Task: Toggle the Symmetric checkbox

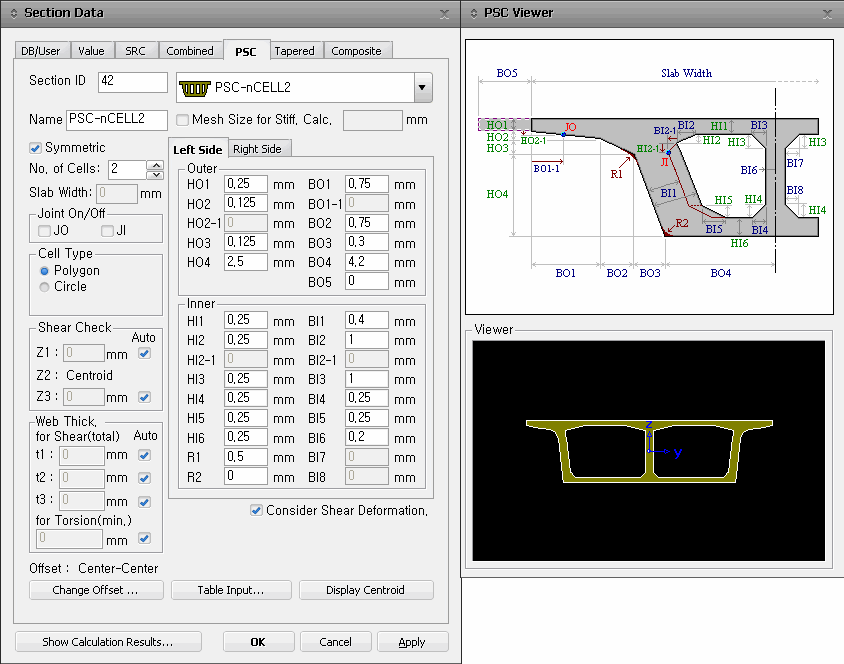Action: [35, 148]
